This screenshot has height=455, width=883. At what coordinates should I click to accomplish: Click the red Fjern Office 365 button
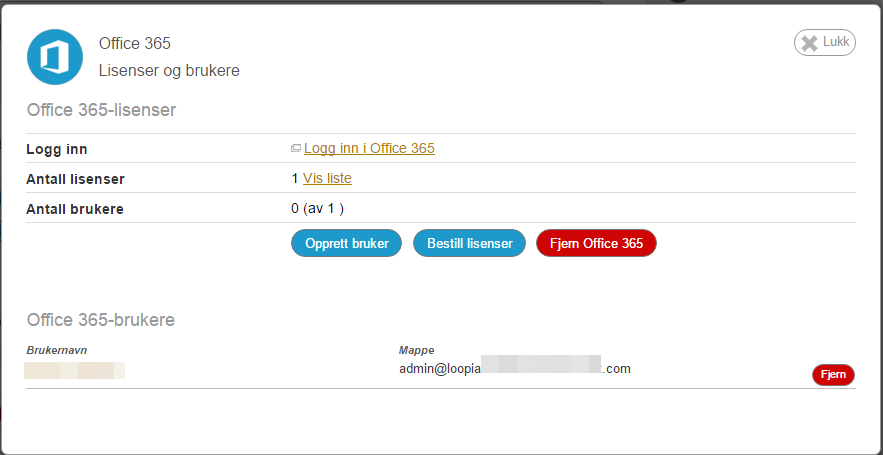(x=596, y=243)
